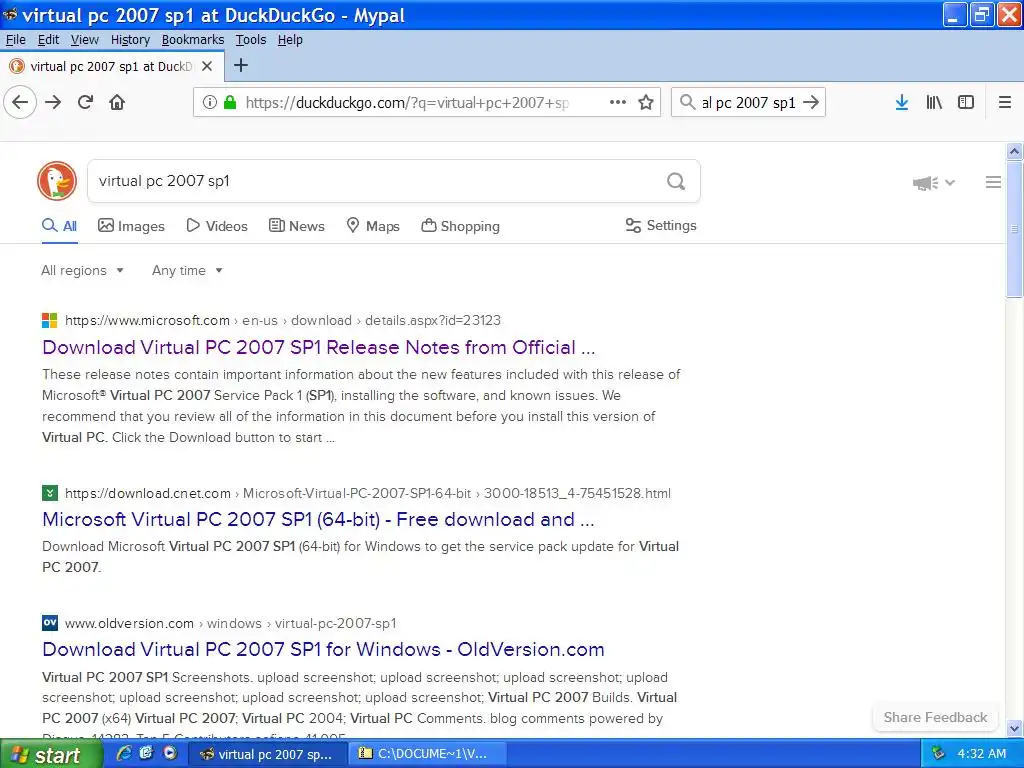This screenshot has width=1024, height=768.
Task: Focus the browser address bar URL
Action: [x=407, y=102]
